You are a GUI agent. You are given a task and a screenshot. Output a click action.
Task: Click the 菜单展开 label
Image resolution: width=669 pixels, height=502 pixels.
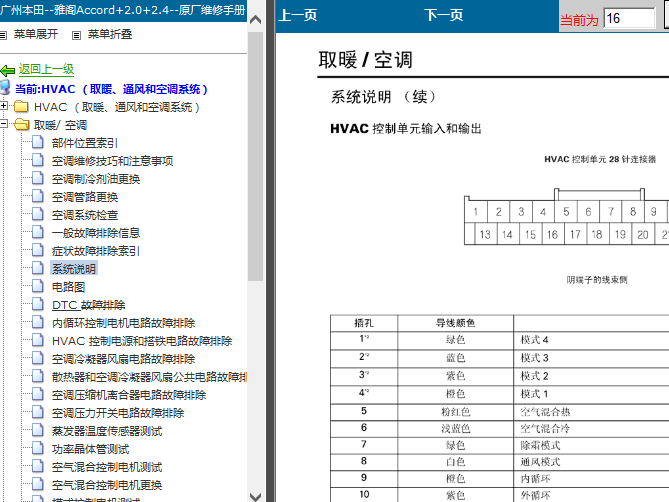36,34
